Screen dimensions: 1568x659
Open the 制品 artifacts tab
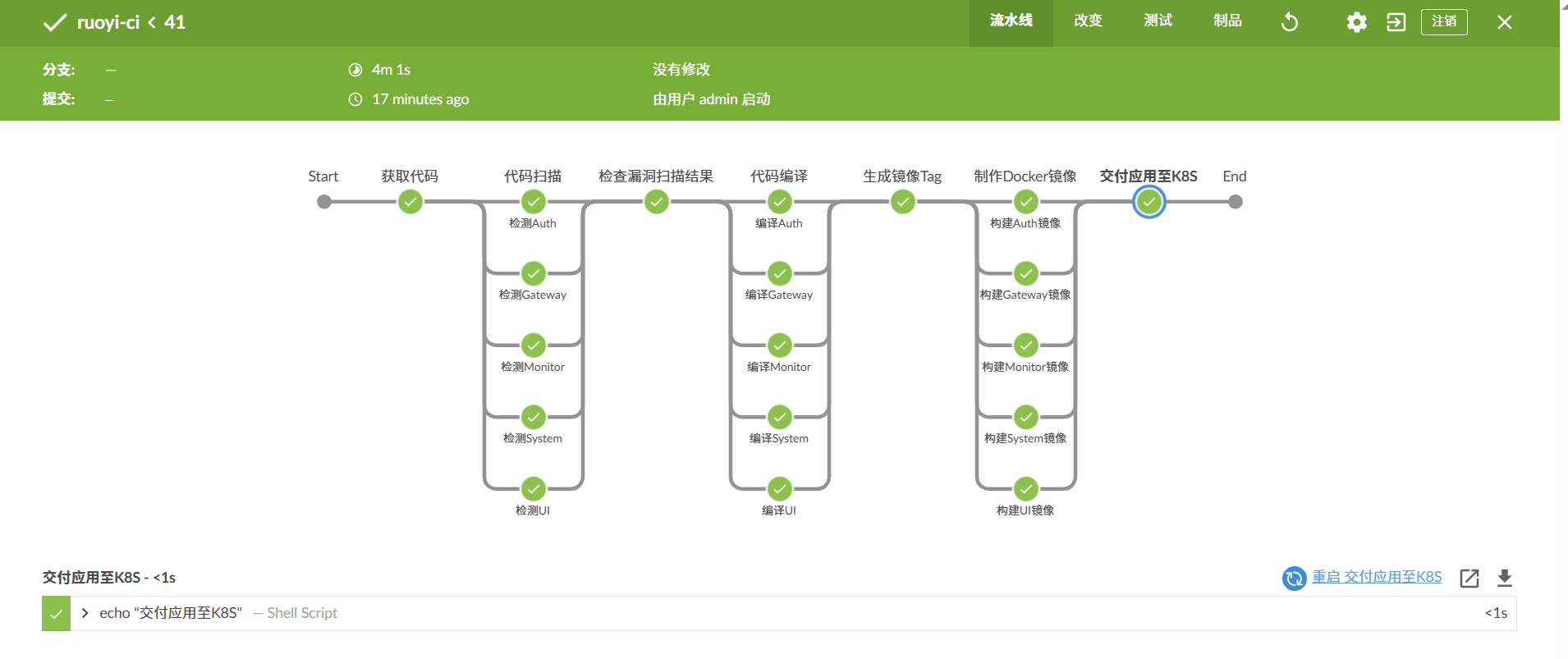click(1227, 21)
